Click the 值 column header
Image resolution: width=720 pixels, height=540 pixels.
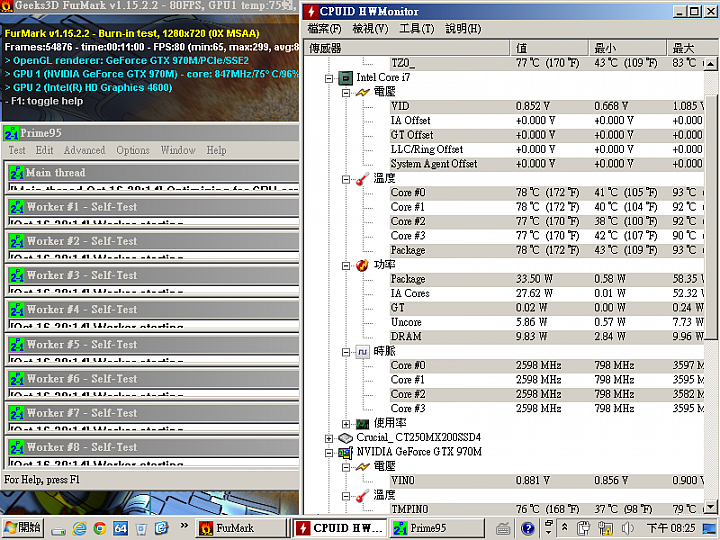click(549, 48)
